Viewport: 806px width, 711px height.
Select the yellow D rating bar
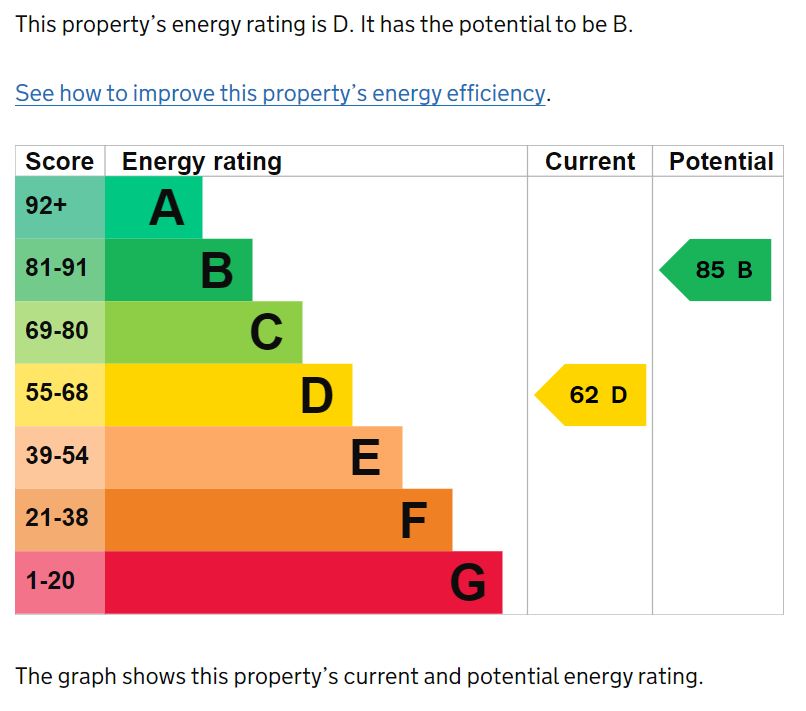point(229,395)
